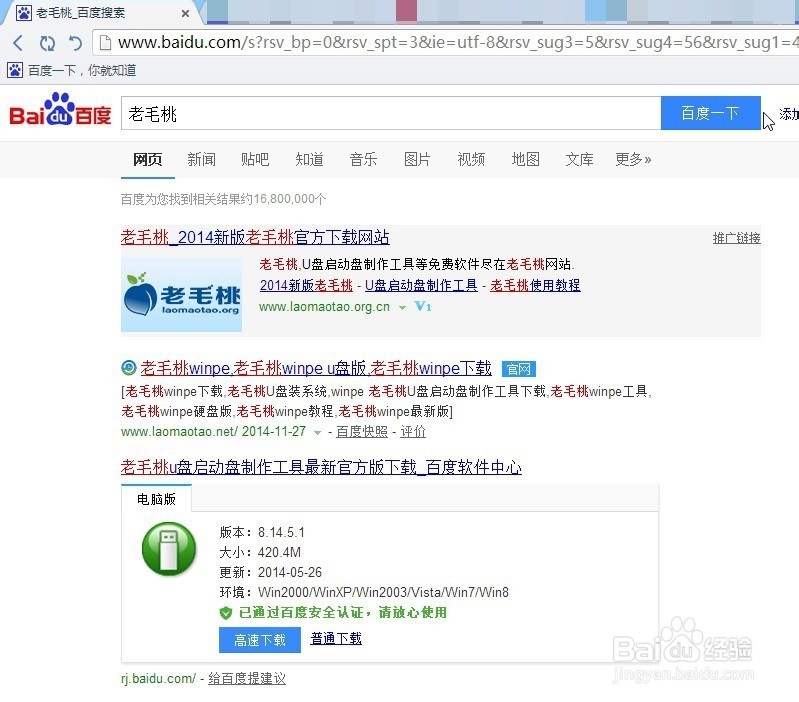Switch to the 地图 tab

click(x=525, y=159)
